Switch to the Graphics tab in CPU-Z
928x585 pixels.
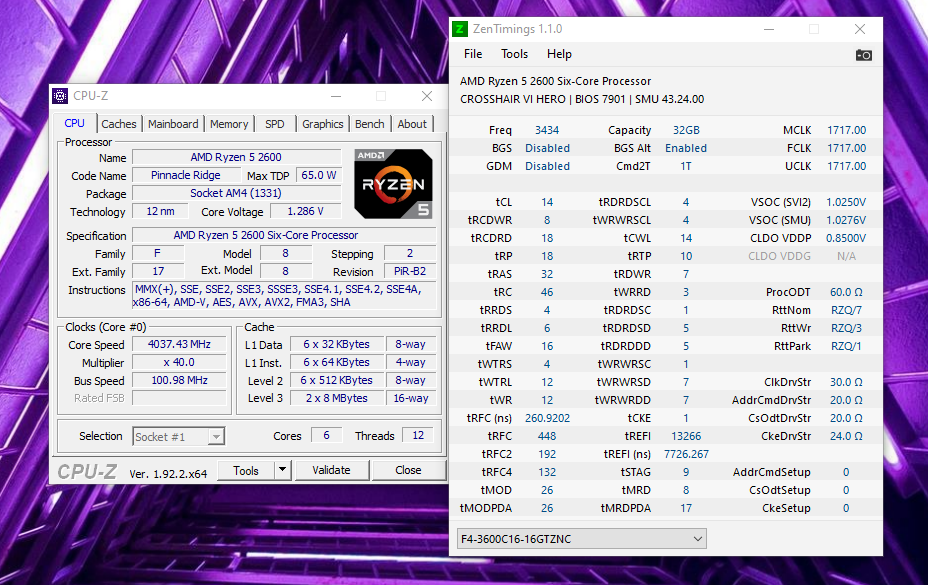coord(323,124)
